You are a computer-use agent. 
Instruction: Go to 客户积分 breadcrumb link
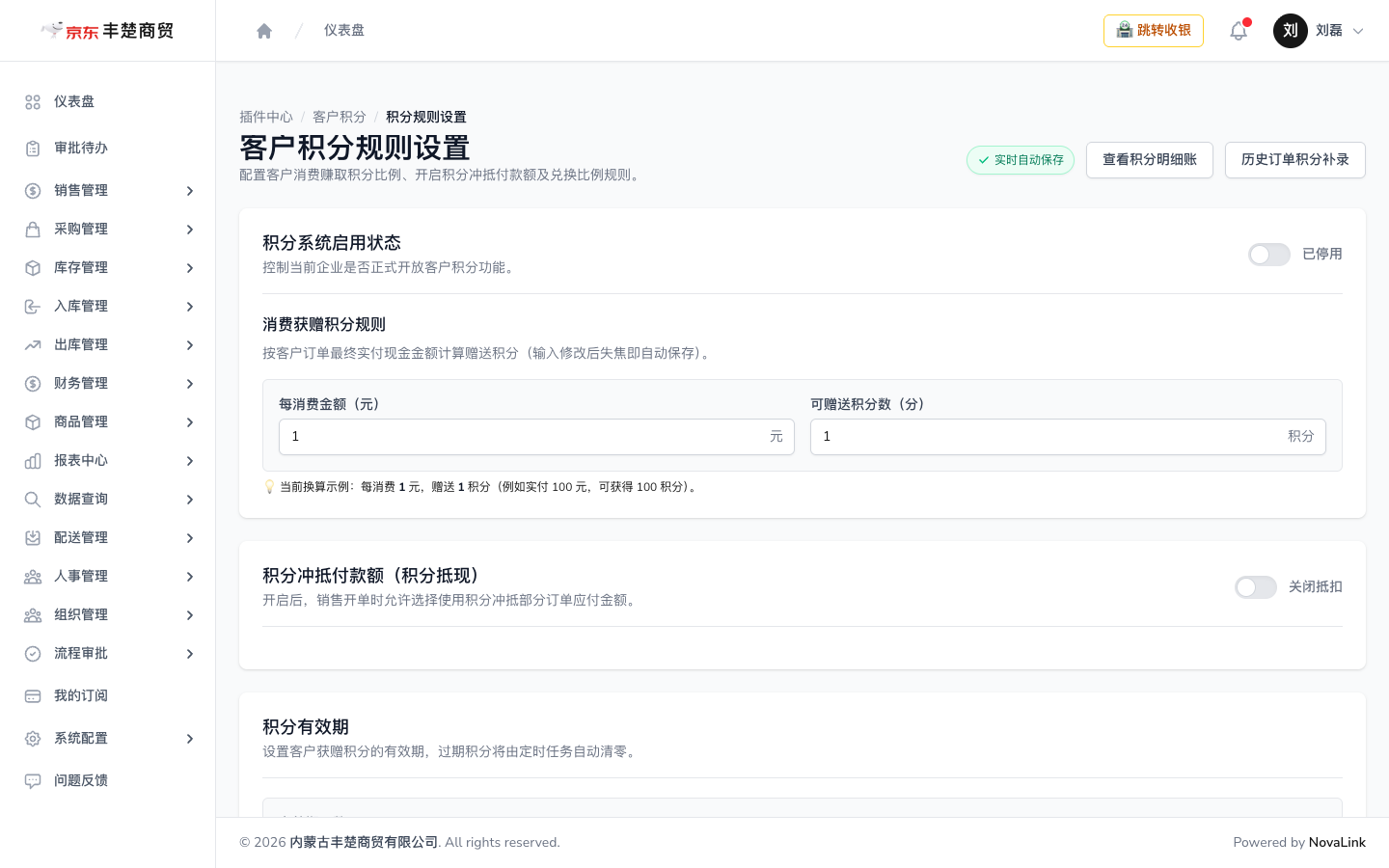click(340, 117)
